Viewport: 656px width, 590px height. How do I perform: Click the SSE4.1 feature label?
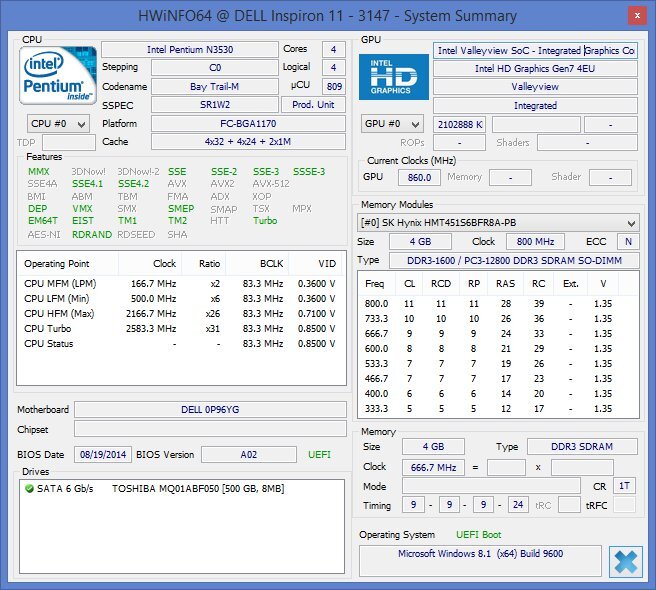pyautogui.click(x=87, y=184)
